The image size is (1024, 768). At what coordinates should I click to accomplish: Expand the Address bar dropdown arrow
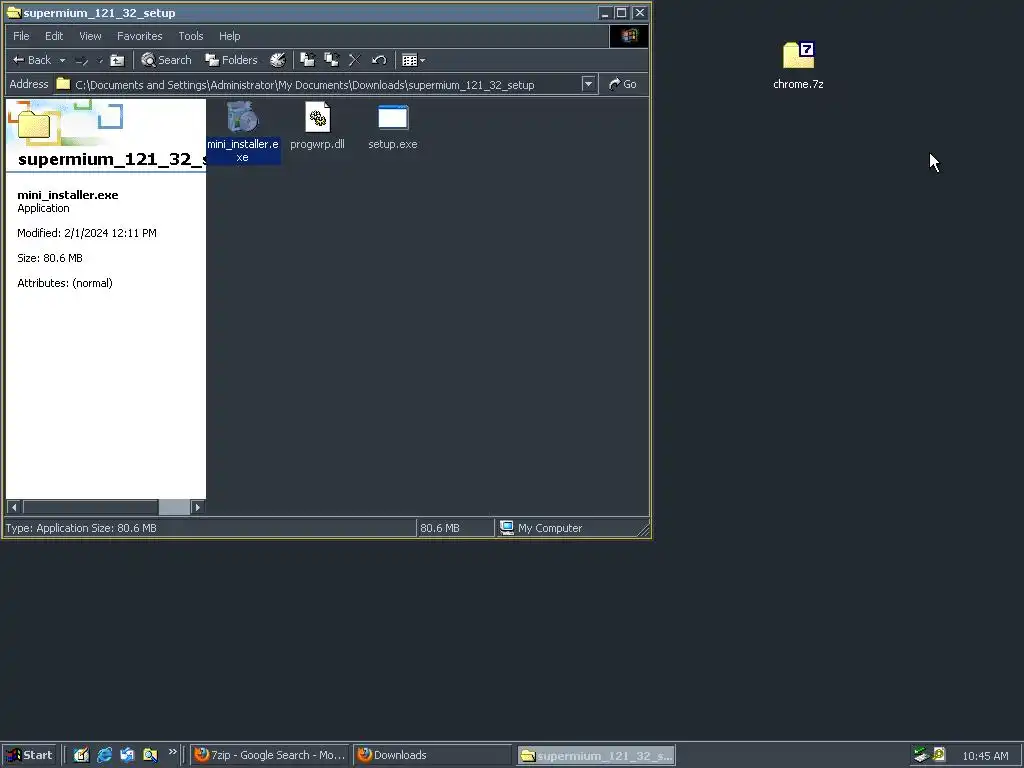tap(588, 84)
